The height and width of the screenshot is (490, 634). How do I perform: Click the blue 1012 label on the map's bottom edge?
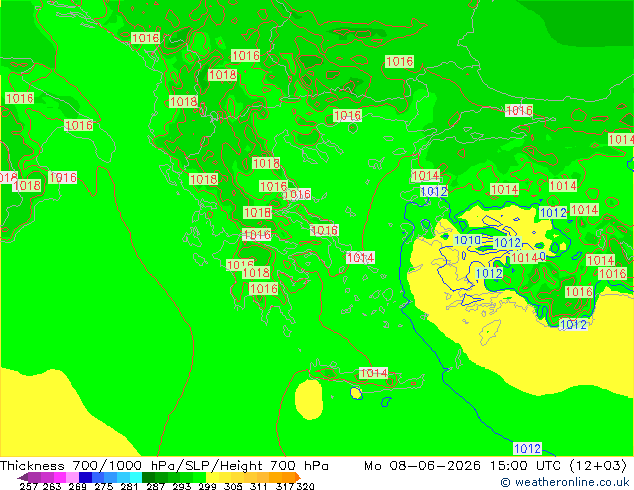click(527, 448)
